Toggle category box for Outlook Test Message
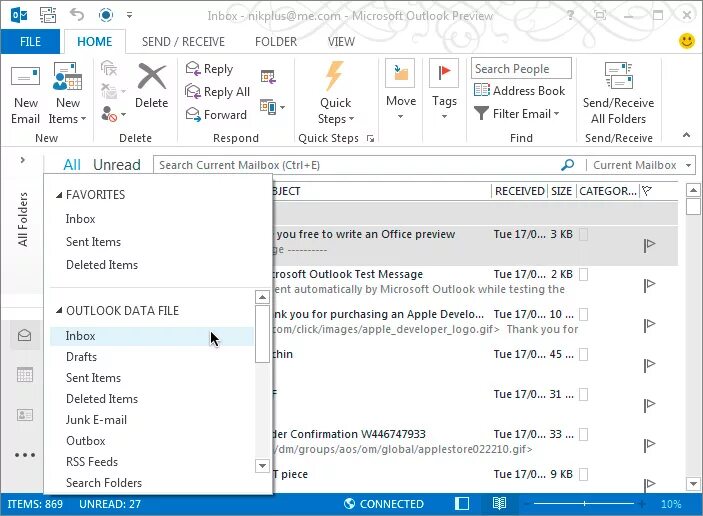This screenshot has height=516, width=703. click(583, 274)
